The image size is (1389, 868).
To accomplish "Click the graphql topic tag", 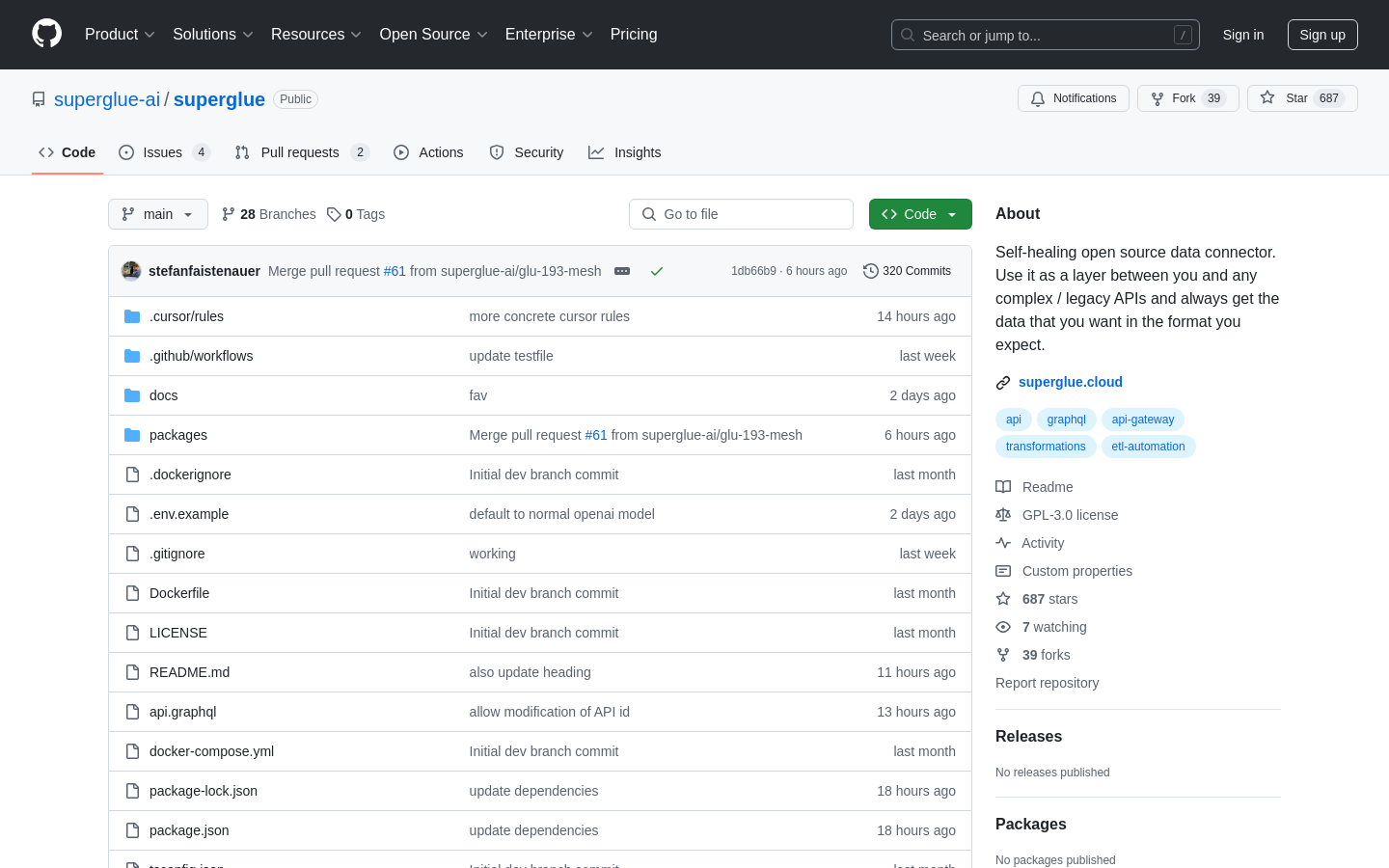I will pos(1066,420).
